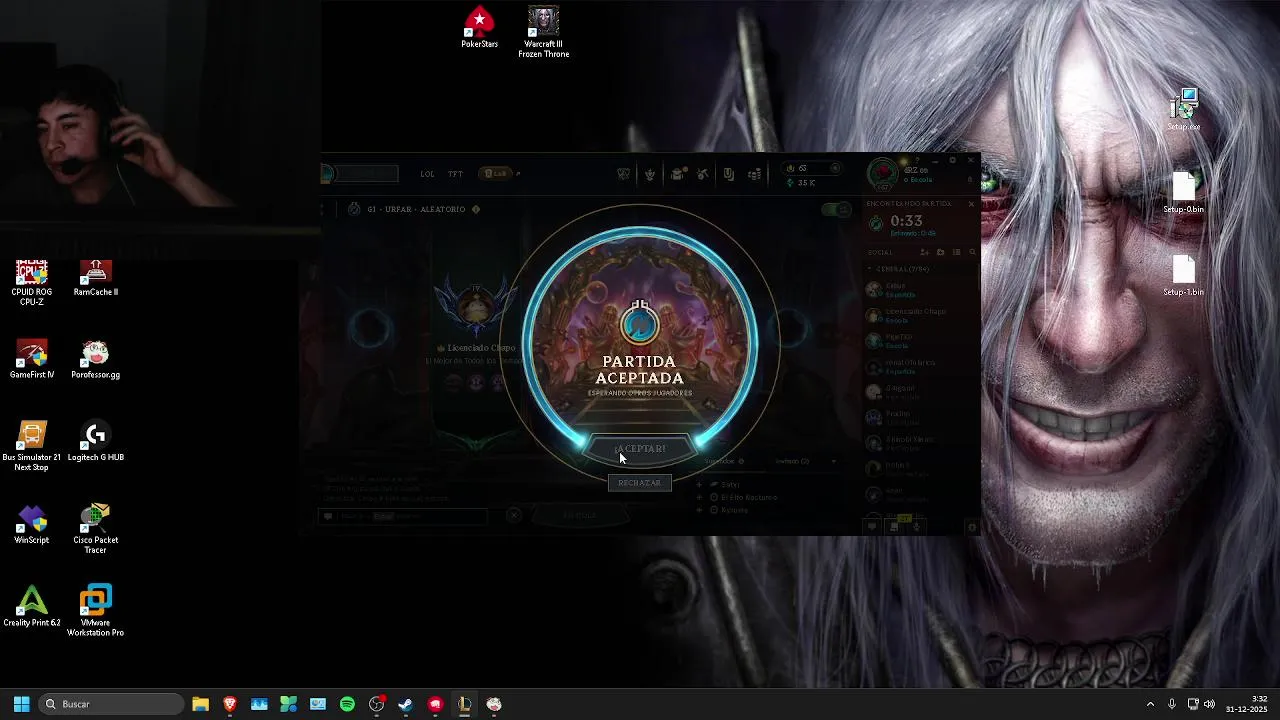The image size is (1280, 720).
Task: Select Setup.exe desktop file
Action: click(1183, 110)
